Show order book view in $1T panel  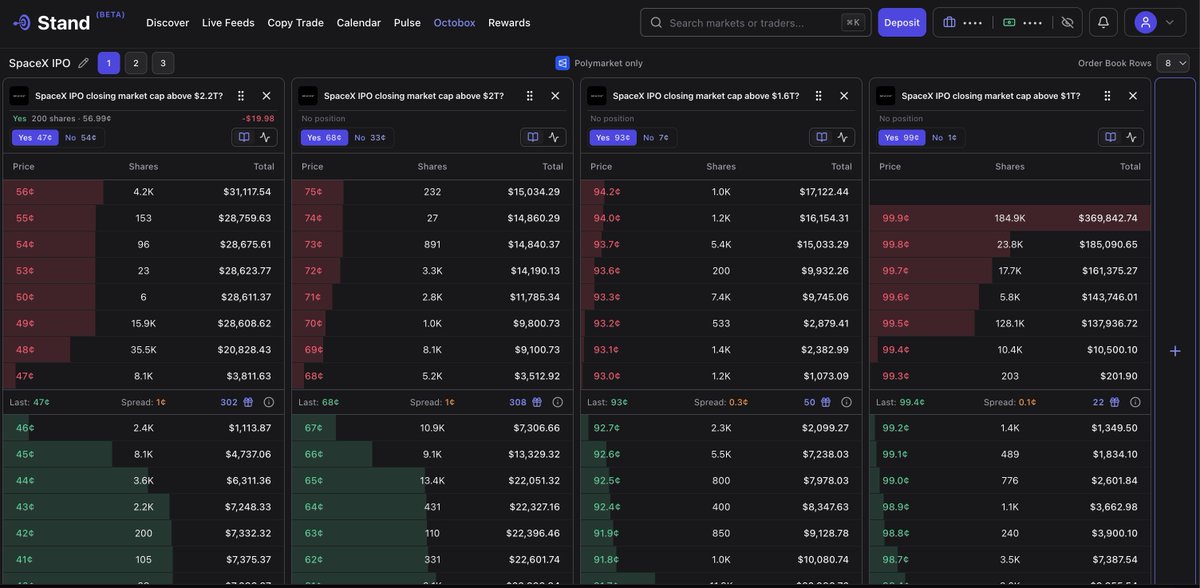click(1110, 137)
